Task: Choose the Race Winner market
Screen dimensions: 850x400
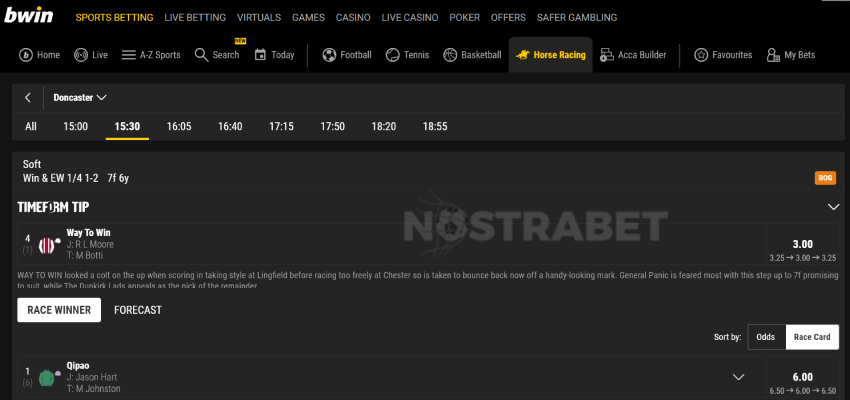Action: 59,310
